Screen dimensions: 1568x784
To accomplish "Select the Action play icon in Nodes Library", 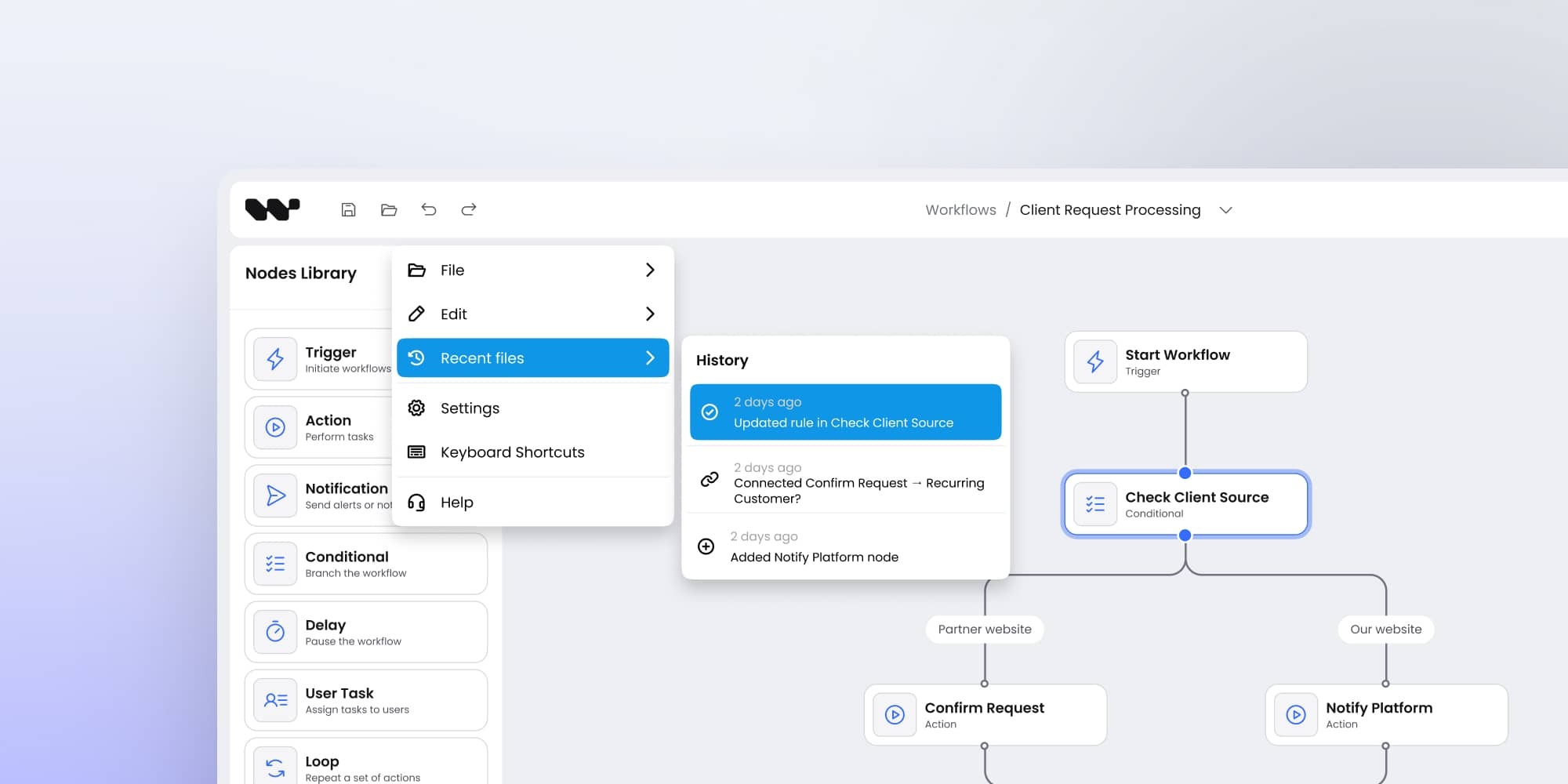I will point(275,427).
